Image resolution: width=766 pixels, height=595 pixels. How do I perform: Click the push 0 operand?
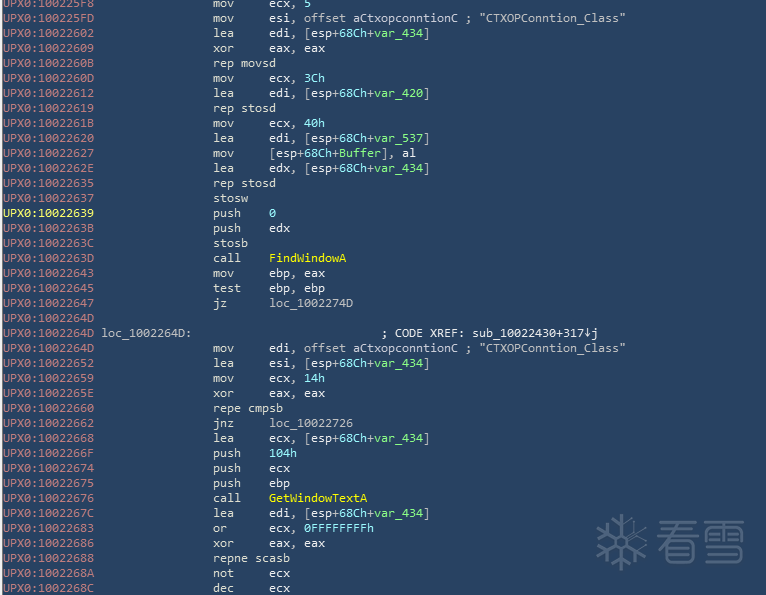[x=272, y=213]
